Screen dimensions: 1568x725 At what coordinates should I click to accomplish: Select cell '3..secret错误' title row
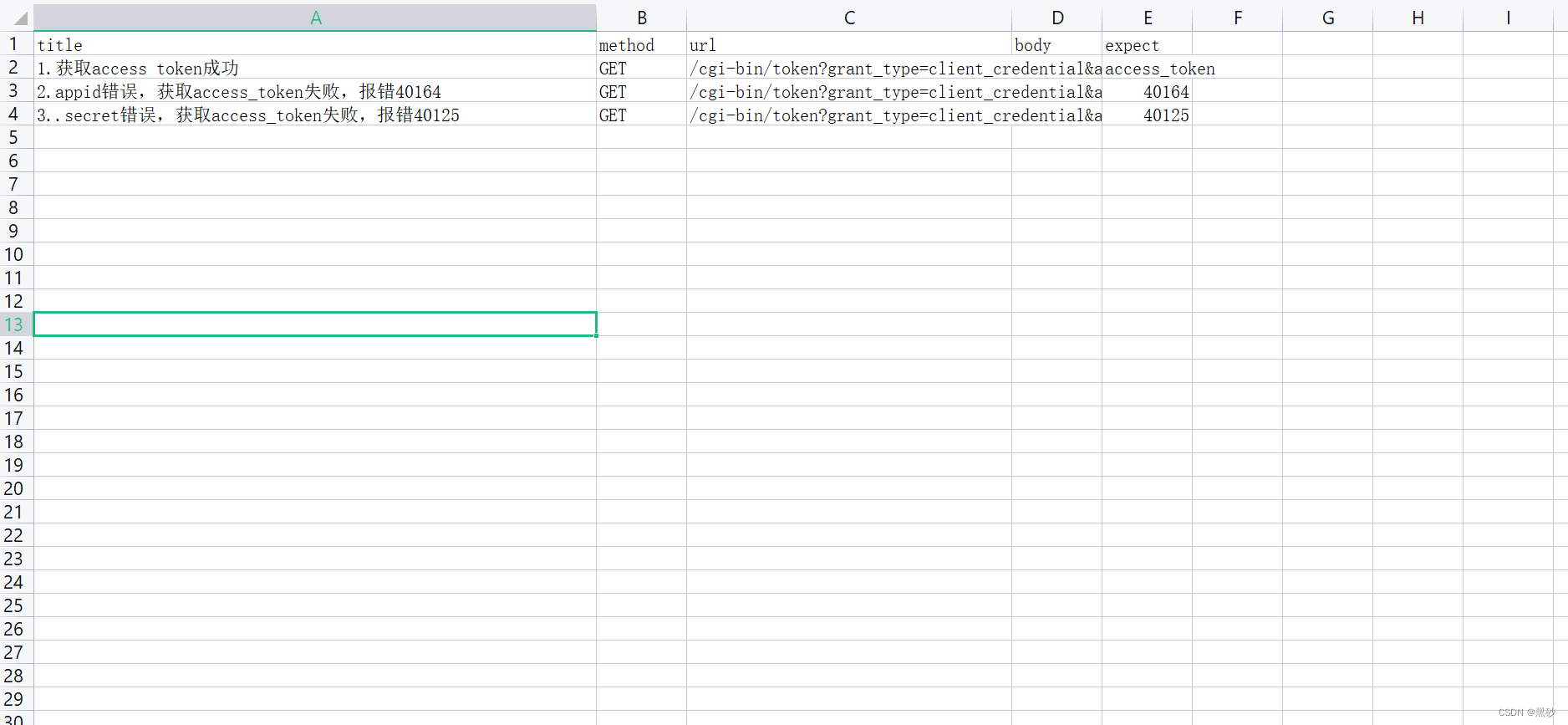(x=315, y=115)
